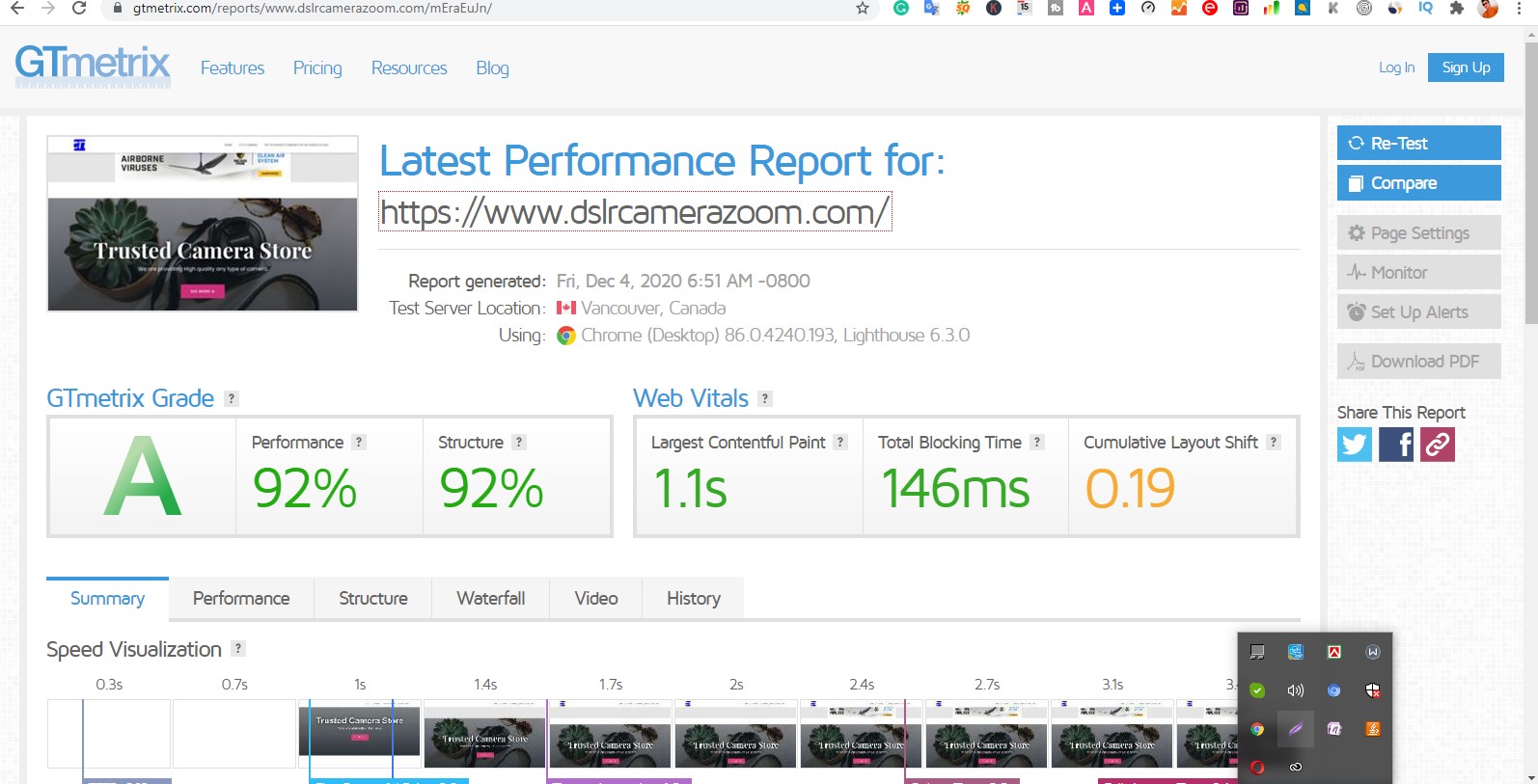Switch to the Waterfall tab
The image size is (1538, 784).
[x=491, y=598]
